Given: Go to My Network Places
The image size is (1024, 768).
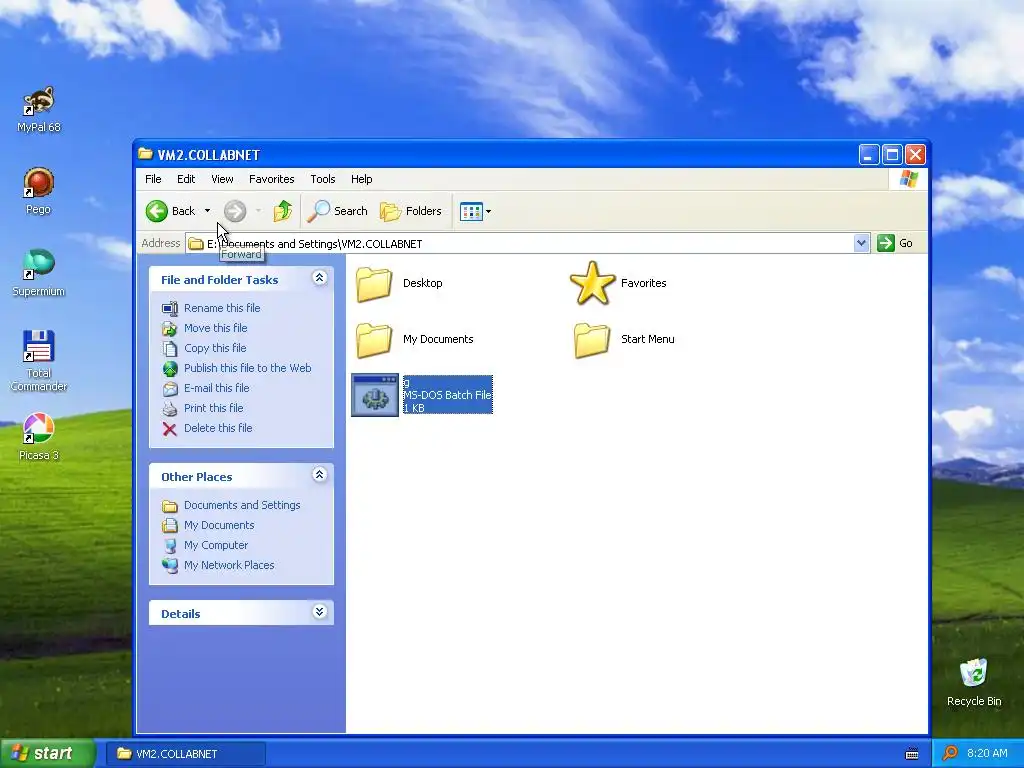Looking at the screenshot, I should [229, 566].
